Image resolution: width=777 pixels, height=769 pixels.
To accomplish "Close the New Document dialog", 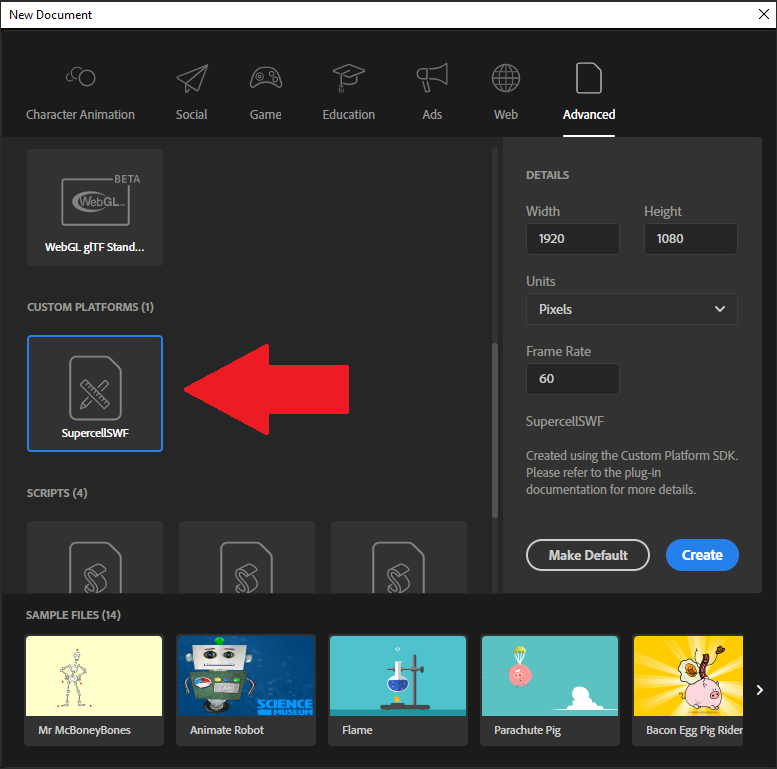I will [764, 14].
